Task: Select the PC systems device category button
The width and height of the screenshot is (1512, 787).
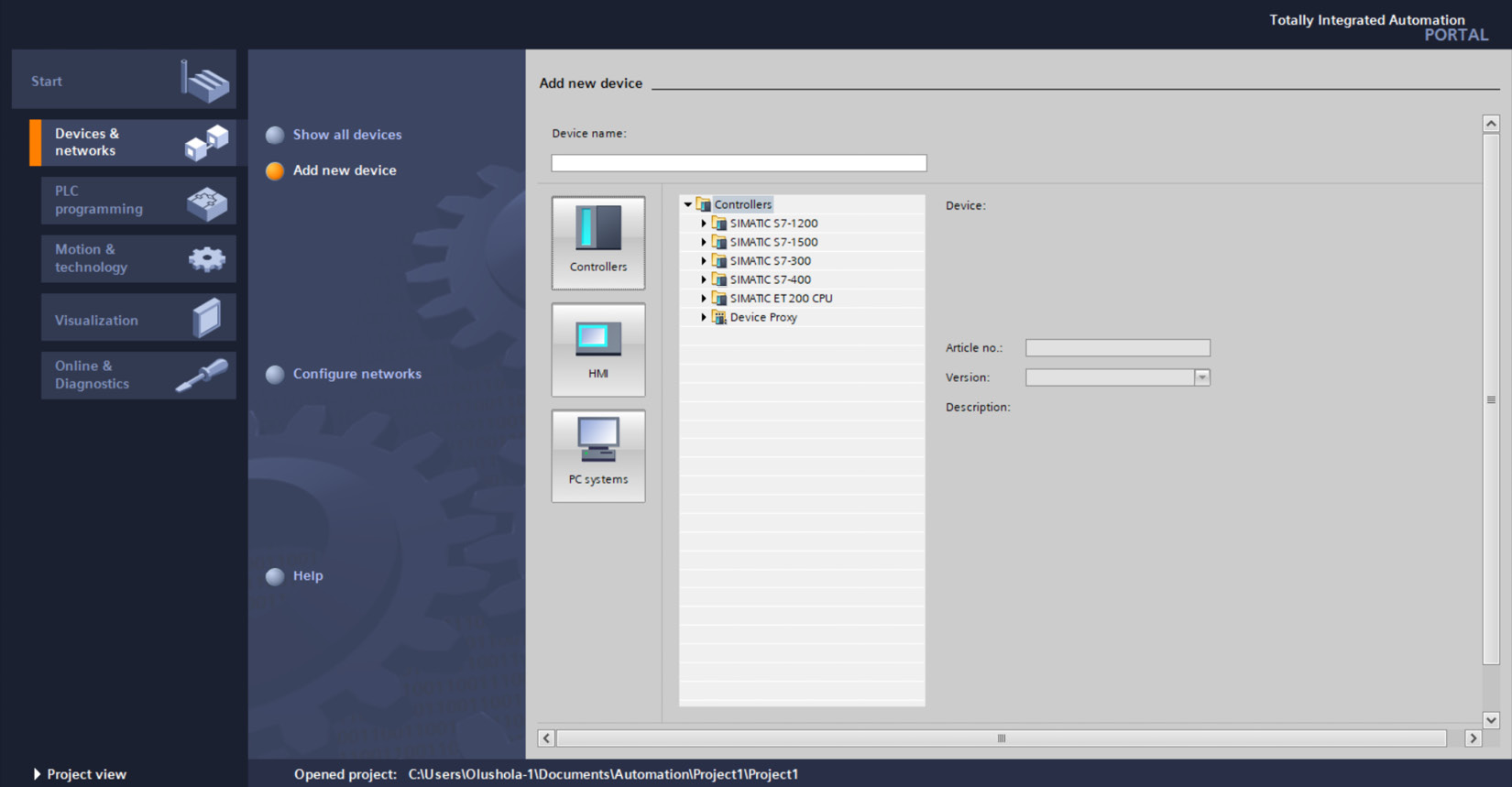Action: (598, 456)
